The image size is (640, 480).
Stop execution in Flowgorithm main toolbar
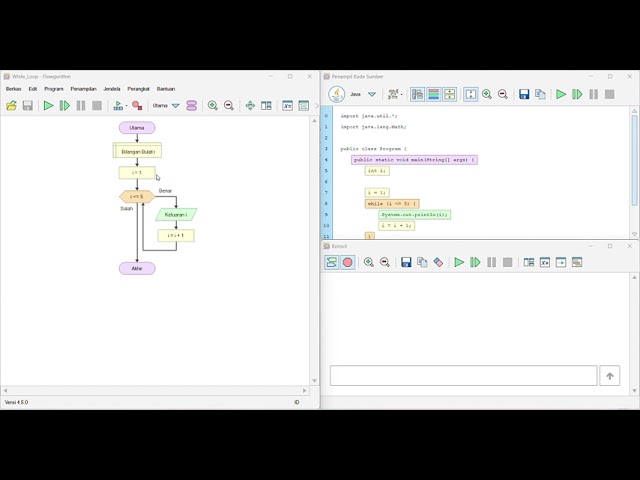point(97,106)
